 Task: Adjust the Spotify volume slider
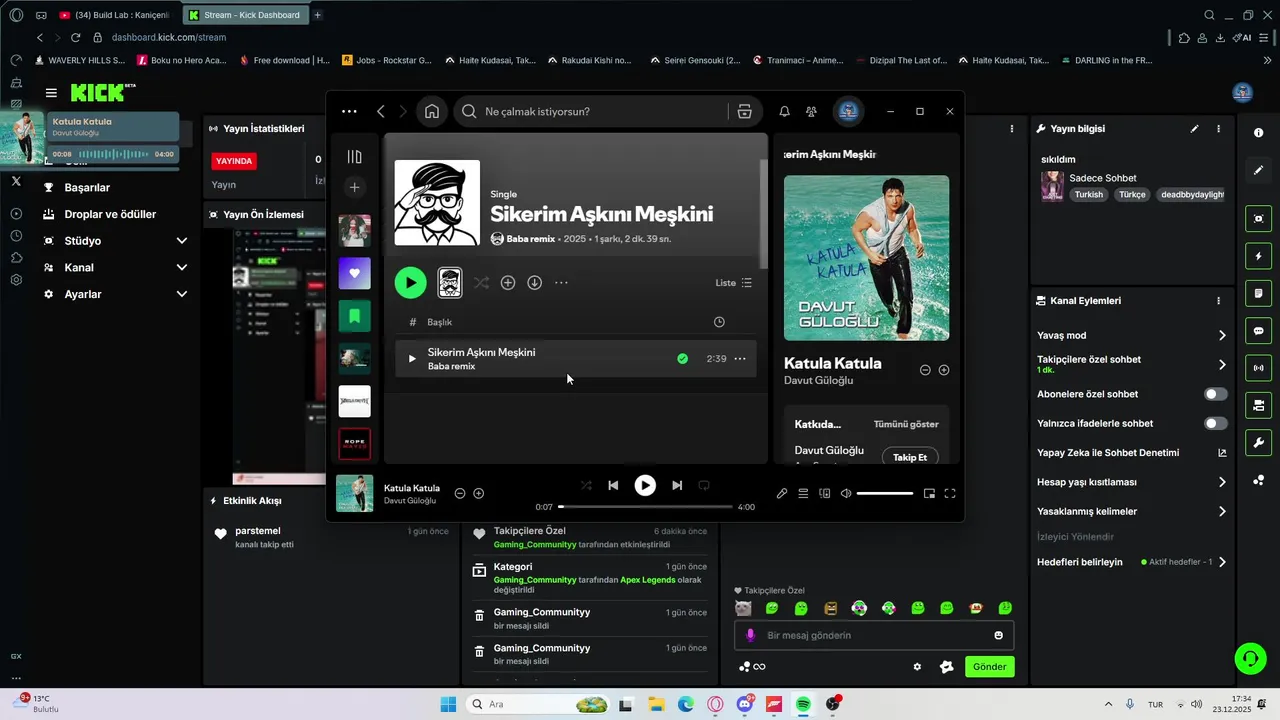tap(885, 493)
